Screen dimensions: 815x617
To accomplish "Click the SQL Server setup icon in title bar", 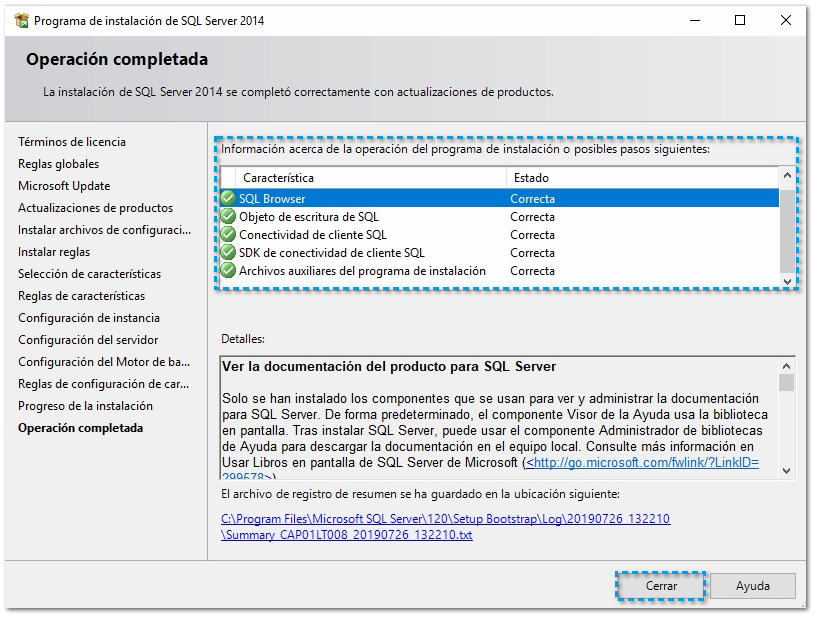I will click(x=21, y=21).
